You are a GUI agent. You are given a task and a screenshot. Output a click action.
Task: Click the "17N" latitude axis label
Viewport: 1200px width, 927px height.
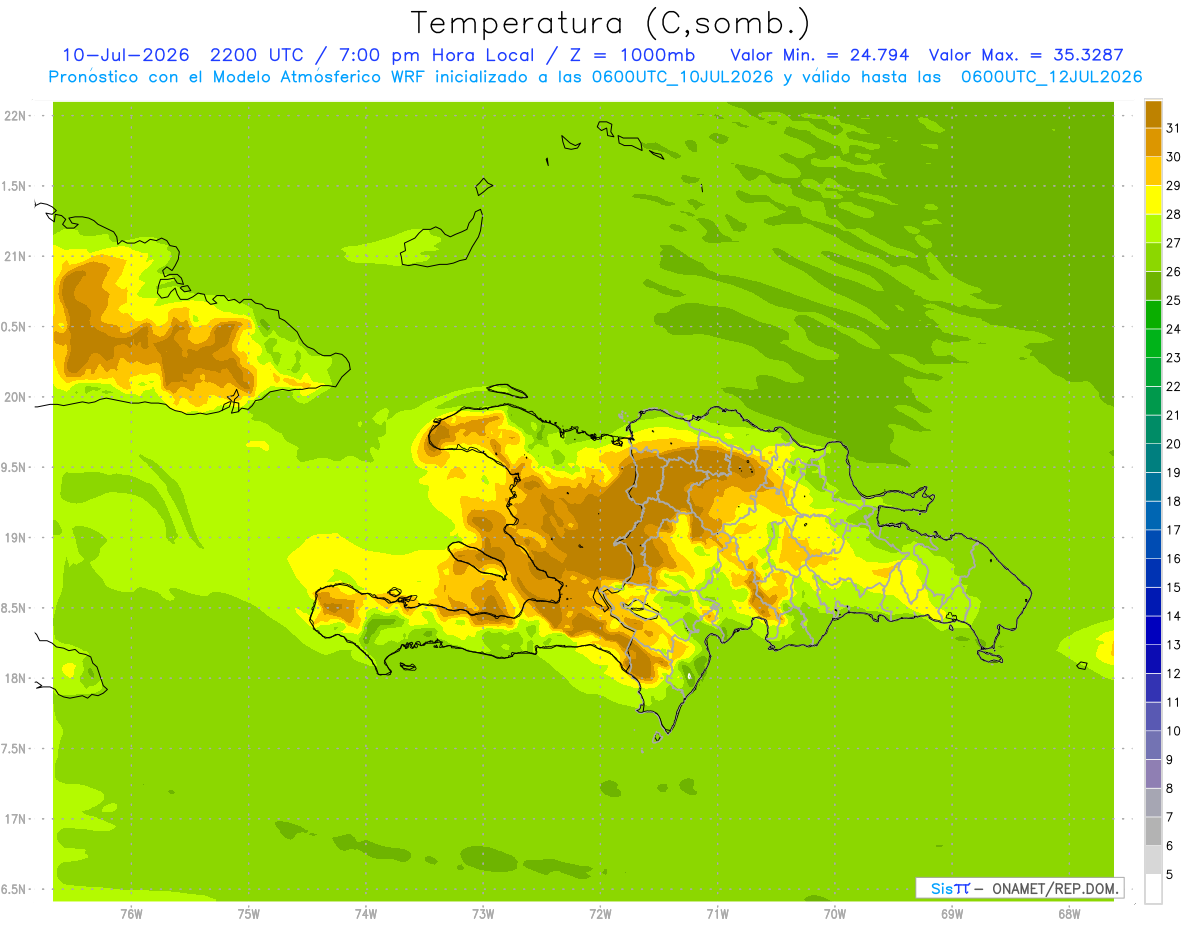(x=15, y=819)
